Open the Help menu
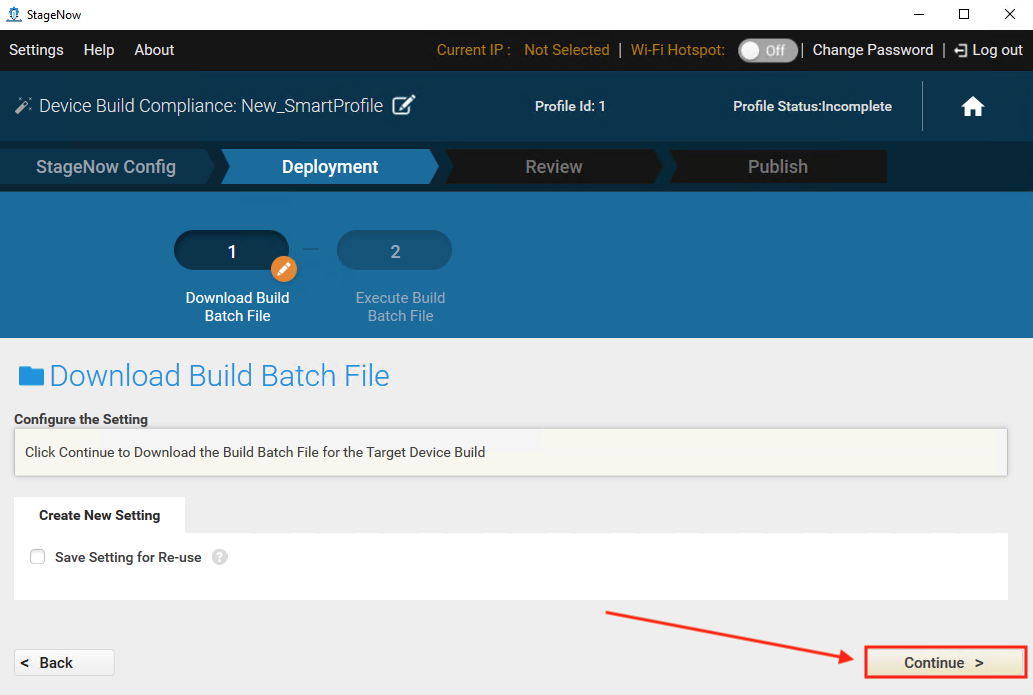Screen dimensions: 1033x695 tap(99, 50)
